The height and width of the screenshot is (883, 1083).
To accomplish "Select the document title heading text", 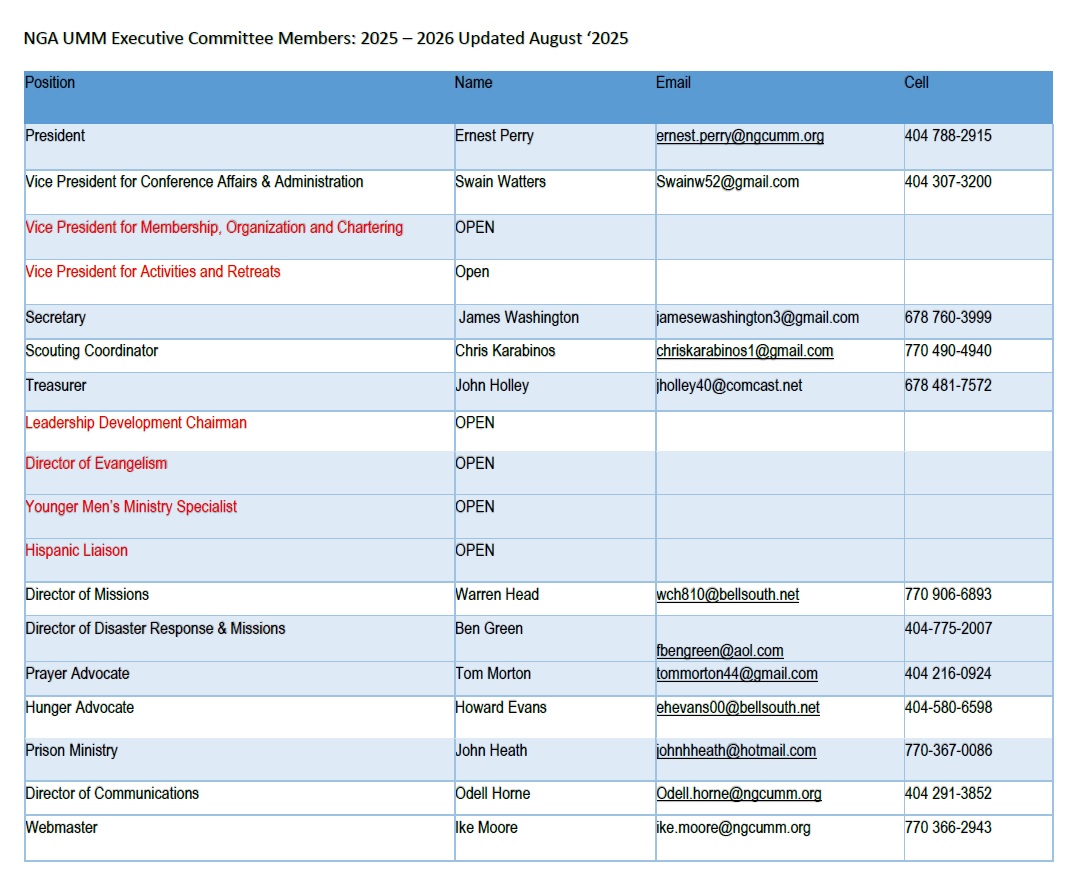I will [326, 39].
